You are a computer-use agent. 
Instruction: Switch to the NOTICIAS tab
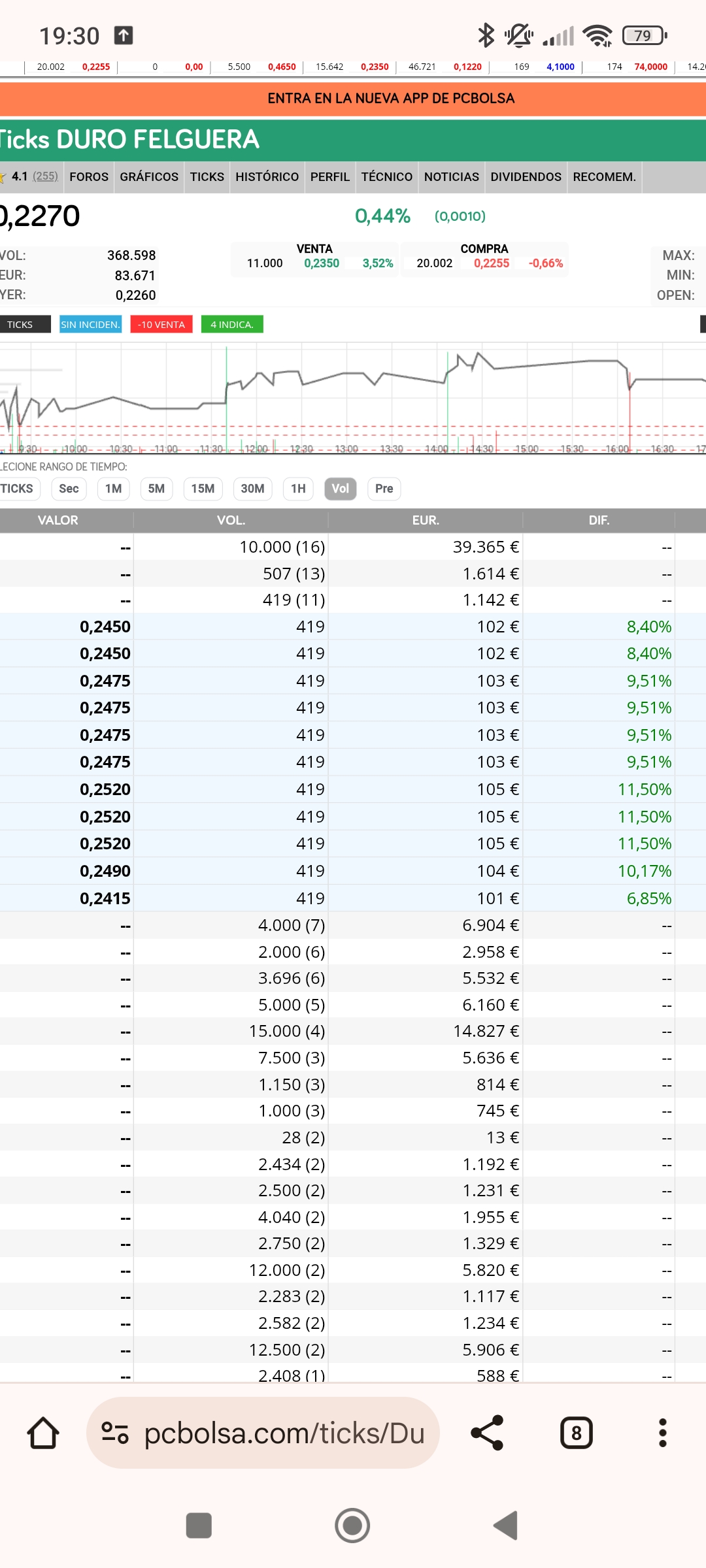(452, 177)
